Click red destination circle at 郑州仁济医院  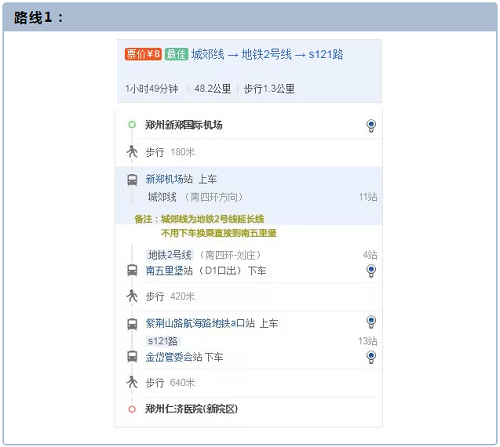(132, 409)
